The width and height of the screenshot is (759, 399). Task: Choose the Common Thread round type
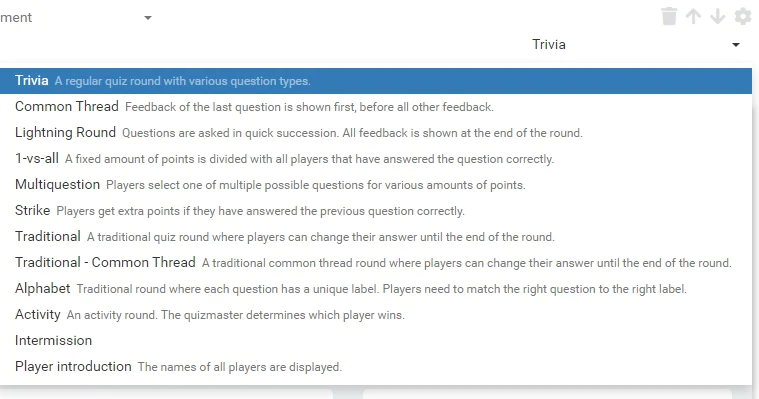click(376, 107)
